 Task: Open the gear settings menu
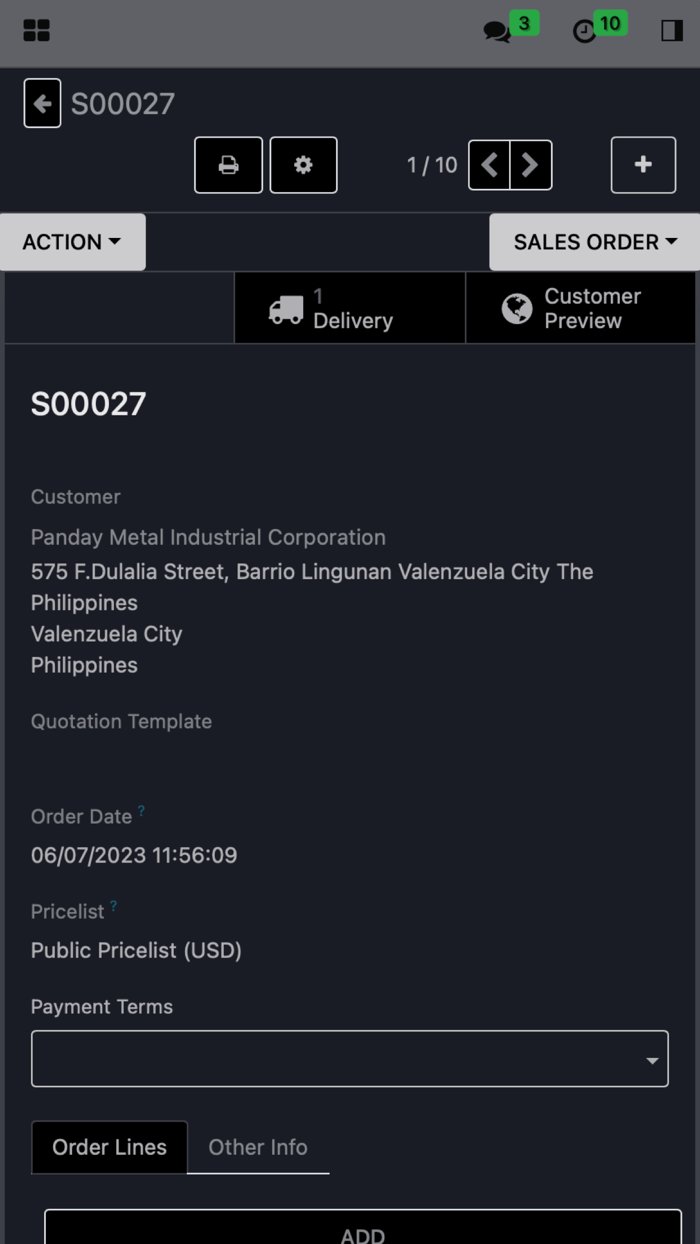(304, 165)
